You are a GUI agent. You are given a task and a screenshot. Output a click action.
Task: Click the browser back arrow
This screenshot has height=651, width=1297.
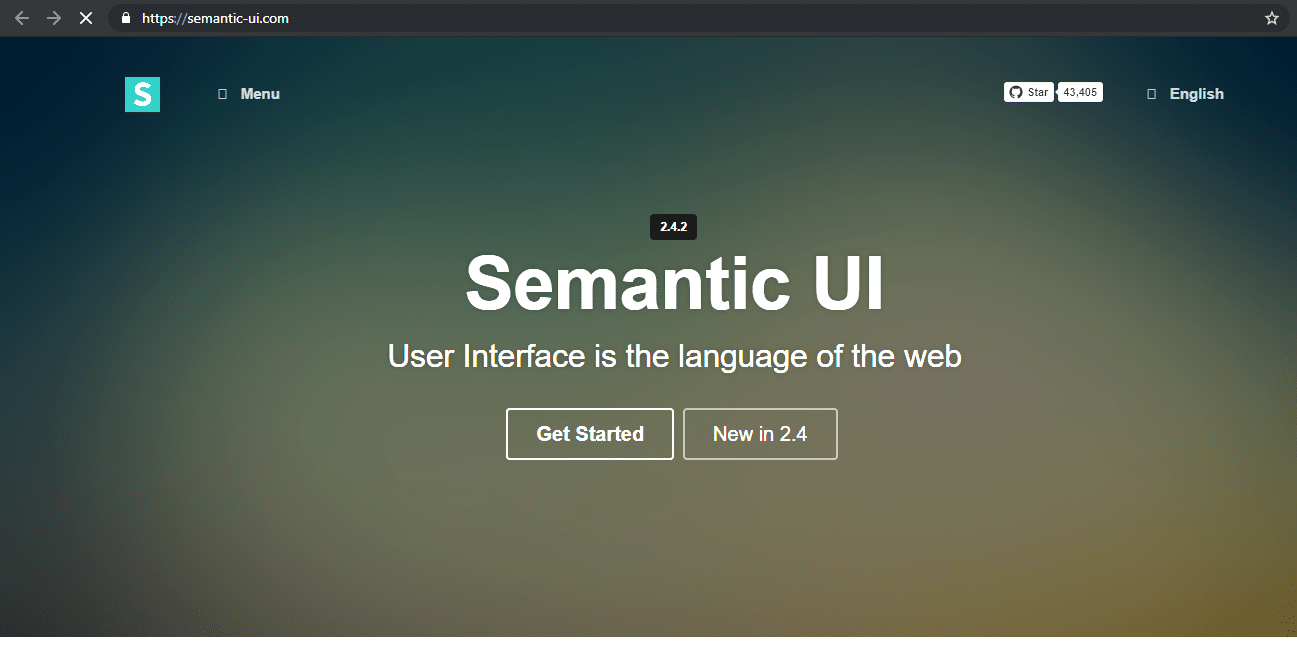[22, 18]
